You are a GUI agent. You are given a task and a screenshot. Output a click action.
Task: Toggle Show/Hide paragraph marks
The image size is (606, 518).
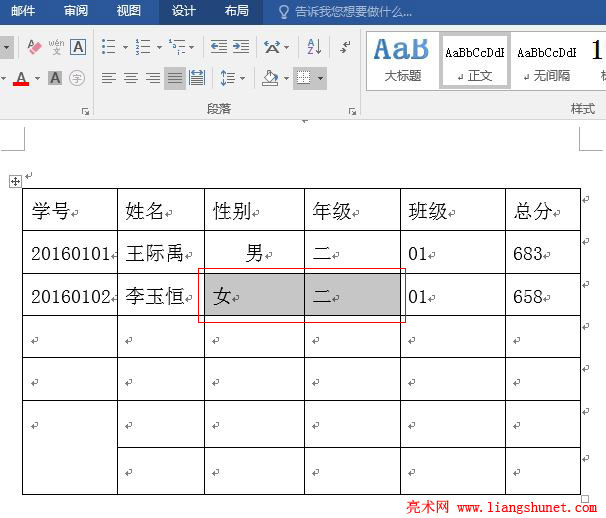pos(345,47)
